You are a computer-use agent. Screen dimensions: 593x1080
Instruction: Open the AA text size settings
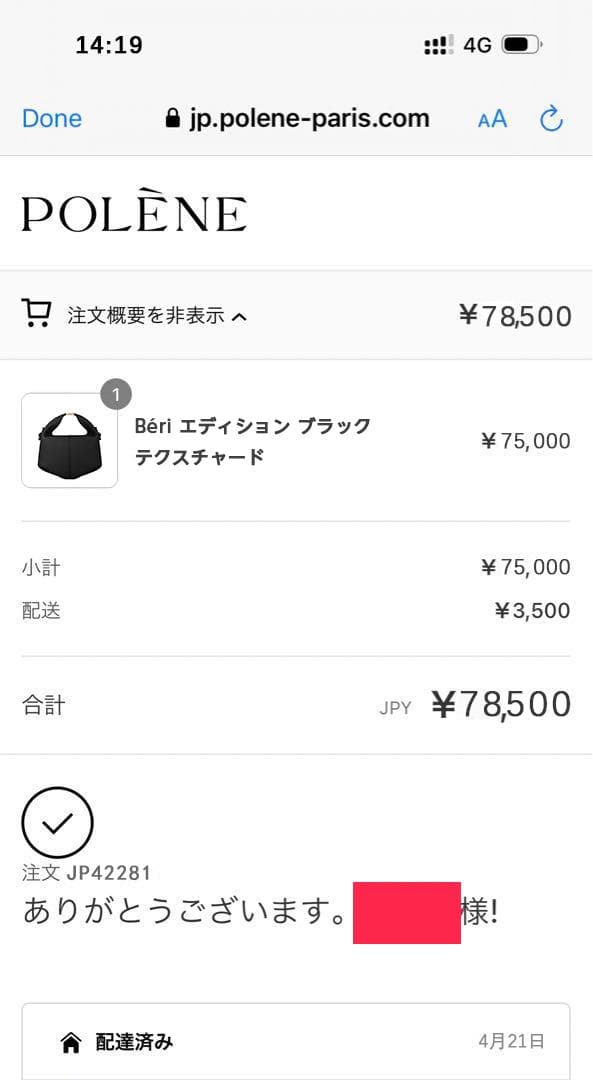click(x=491, y=118)
